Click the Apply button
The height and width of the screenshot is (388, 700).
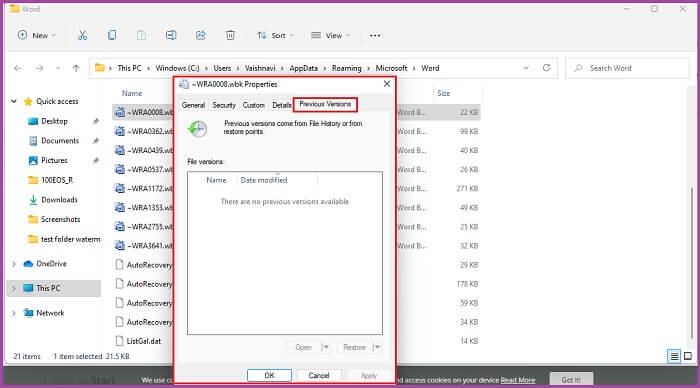click(x=369, y=375)
